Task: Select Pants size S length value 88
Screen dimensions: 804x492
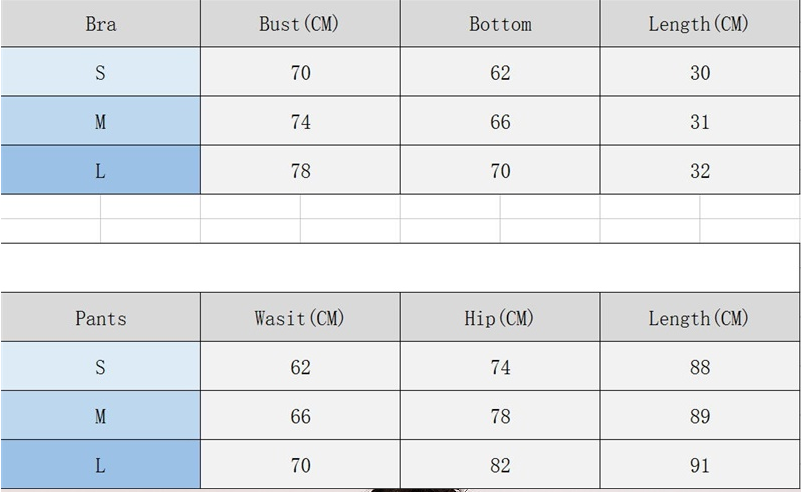Action: pos(699,367)
